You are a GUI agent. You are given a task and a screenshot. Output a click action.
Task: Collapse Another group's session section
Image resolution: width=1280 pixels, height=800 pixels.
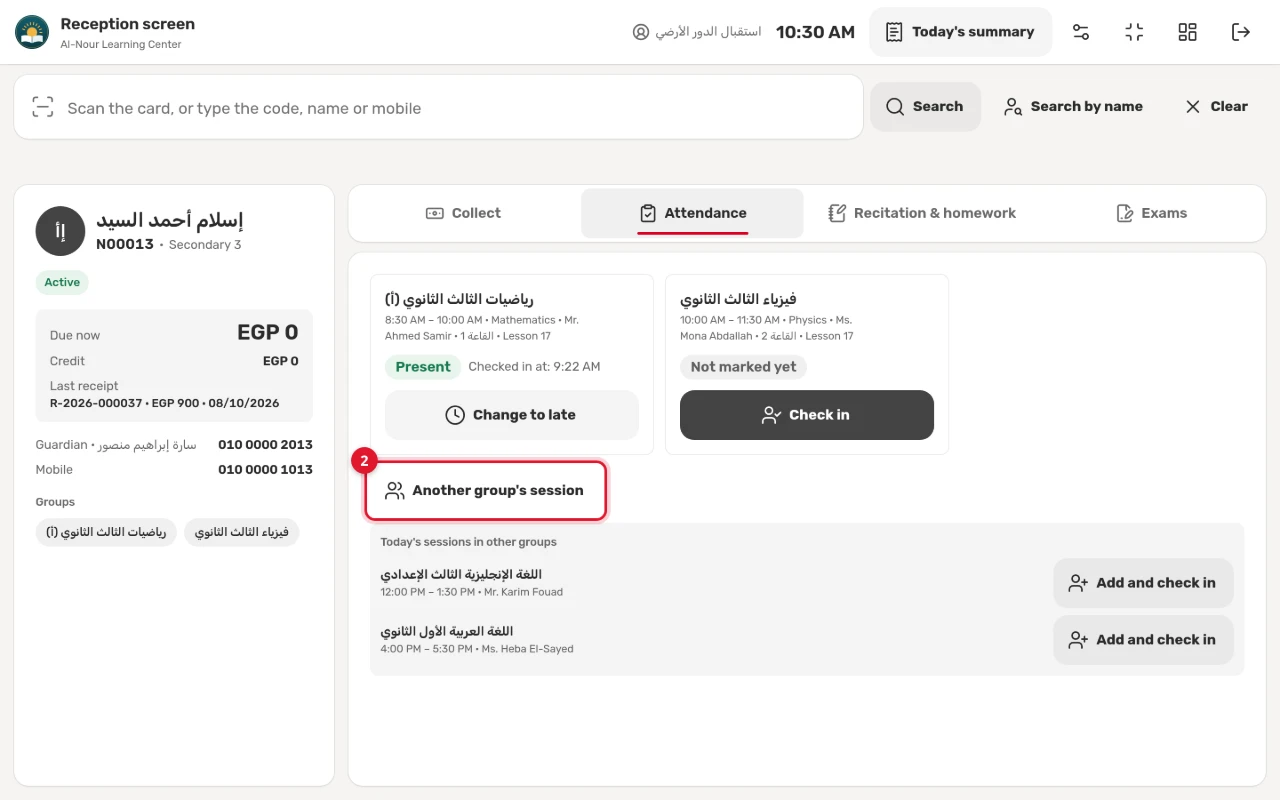(x=486, y=490)
